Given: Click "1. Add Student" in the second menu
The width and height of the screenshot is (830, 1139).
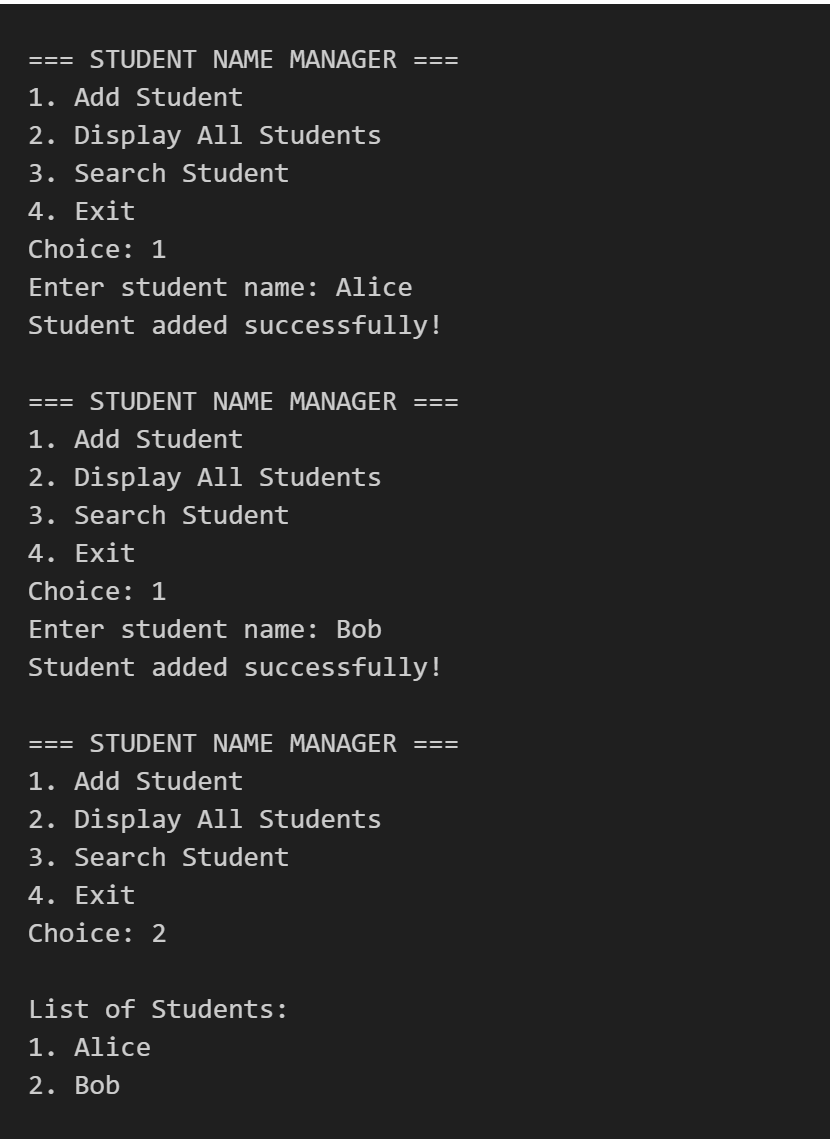Looking at the screenshot, I should click(135, 440).
